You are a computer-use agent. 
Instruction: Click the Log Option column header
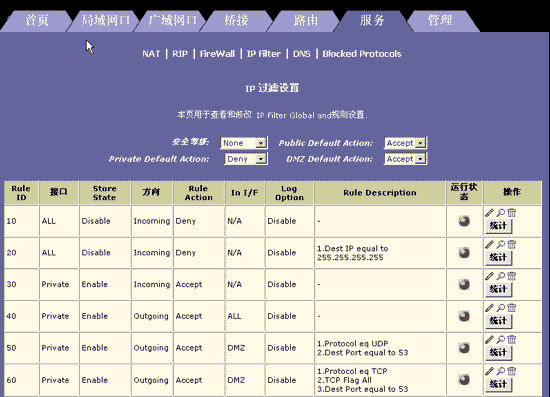[x=289, y=193]
